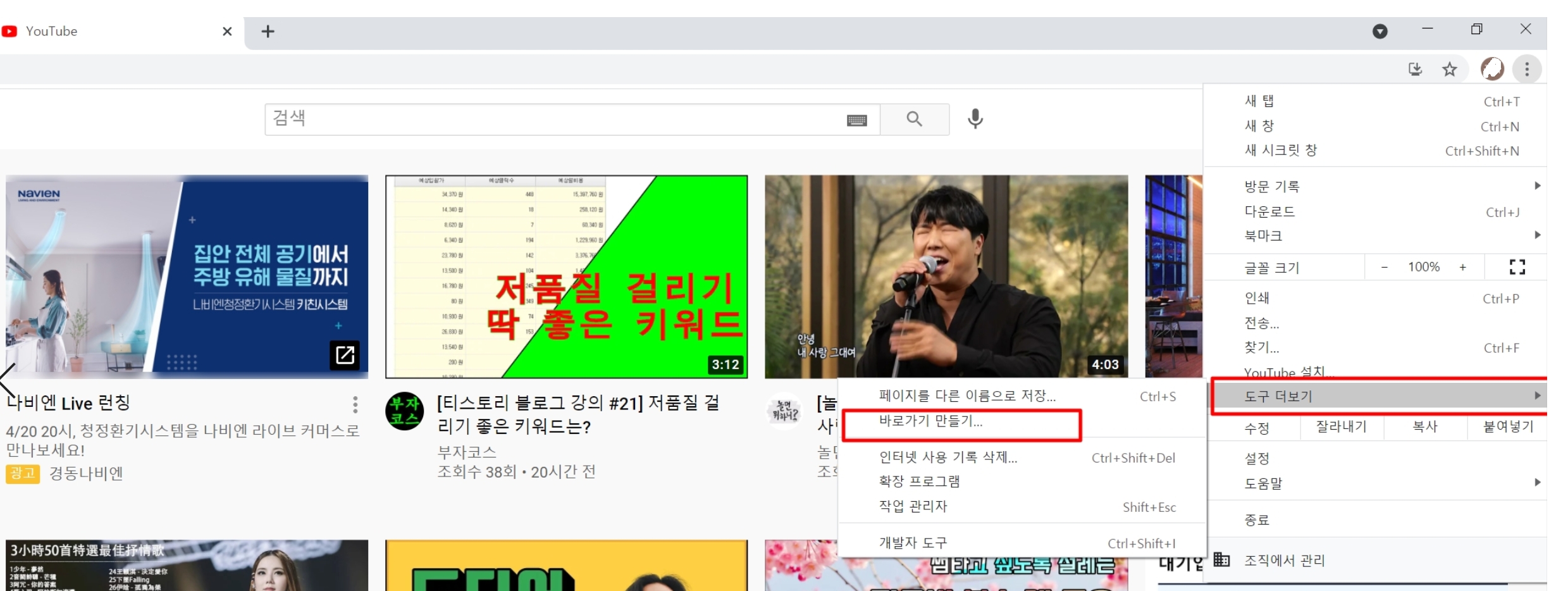The image size is (1568, 591).
Task: Open the Navien ad video thumbnail
Action: tap(187, 277)
